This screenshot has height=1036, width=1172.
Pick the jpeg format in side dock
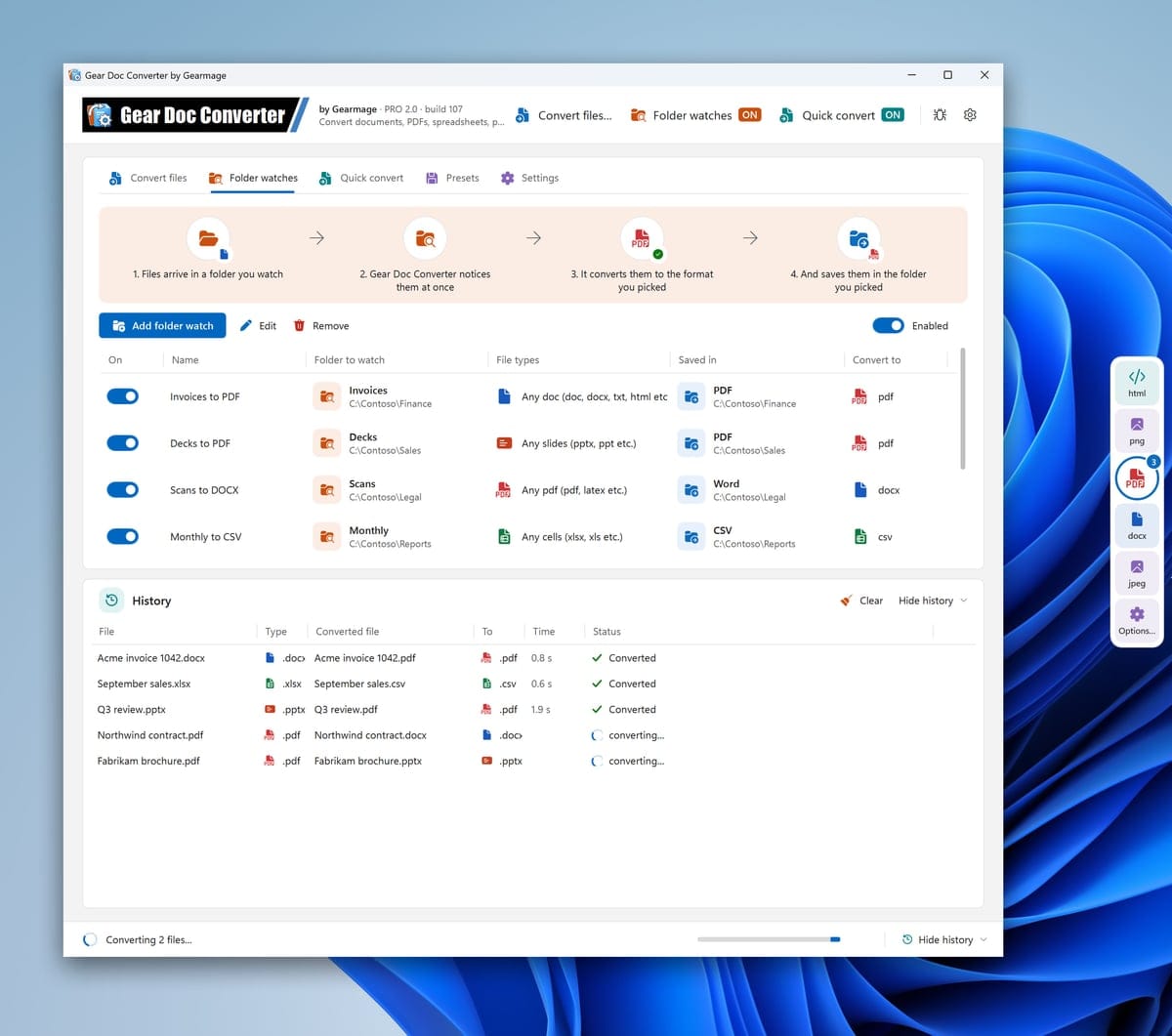(1137, 572)
